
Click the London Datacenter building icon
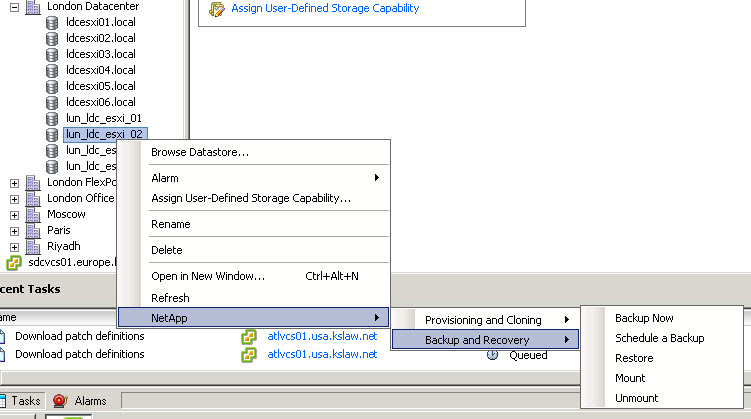[x=33, y=5]
